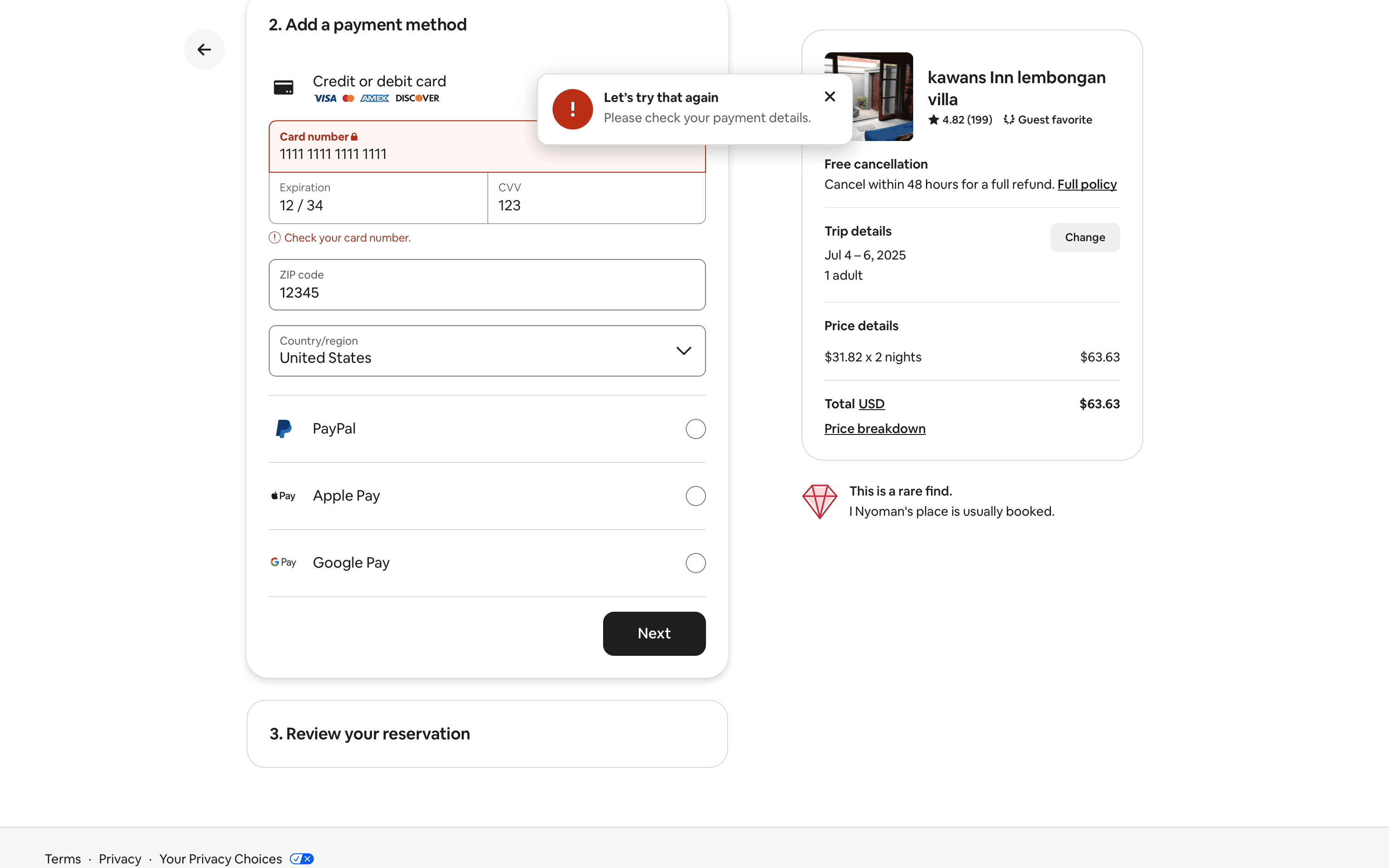Click the PayPal logo icon
This screenshot has width=1389, height=868.
(x=283, y=429)
